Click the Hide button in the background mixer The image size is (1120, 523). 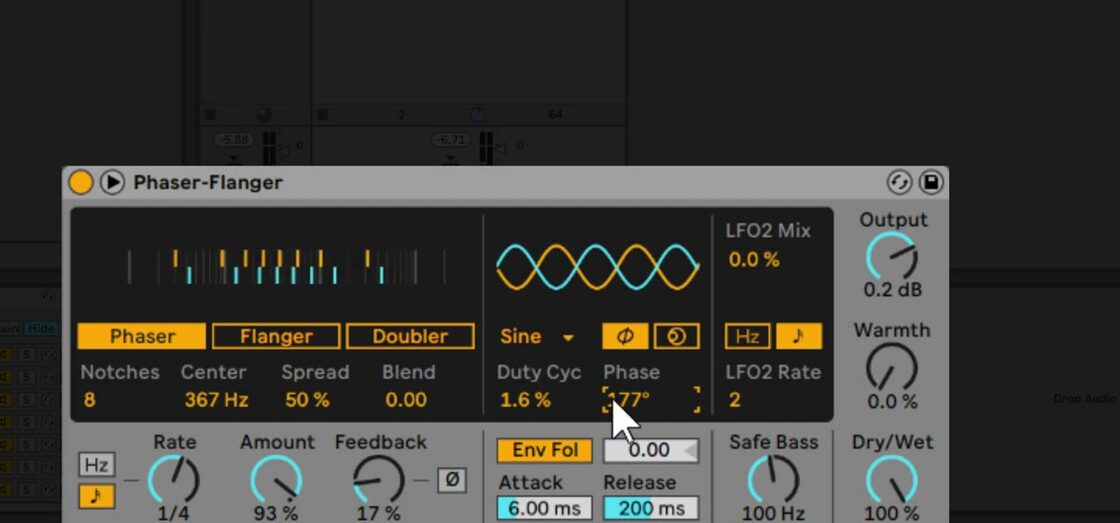coord(41,329)
